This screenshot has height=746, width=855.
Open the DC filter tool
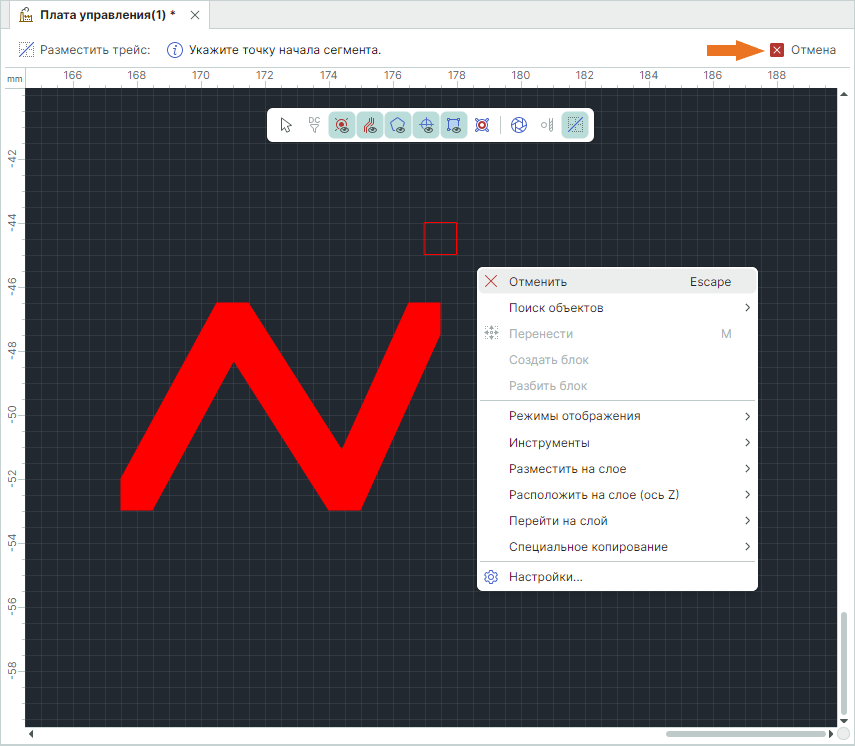pos(314,125)
